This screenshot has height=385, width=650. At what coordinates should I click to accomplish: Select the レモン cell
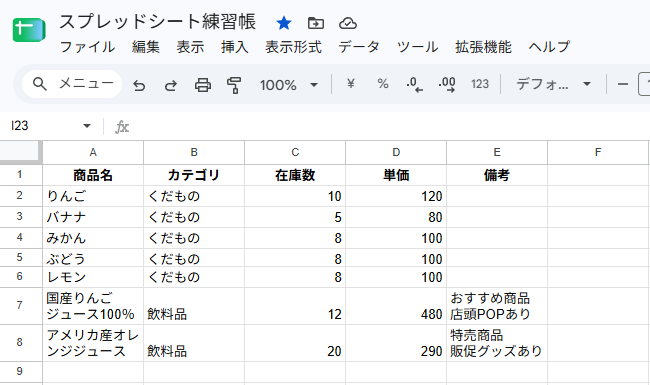click(x=93, y=277)
